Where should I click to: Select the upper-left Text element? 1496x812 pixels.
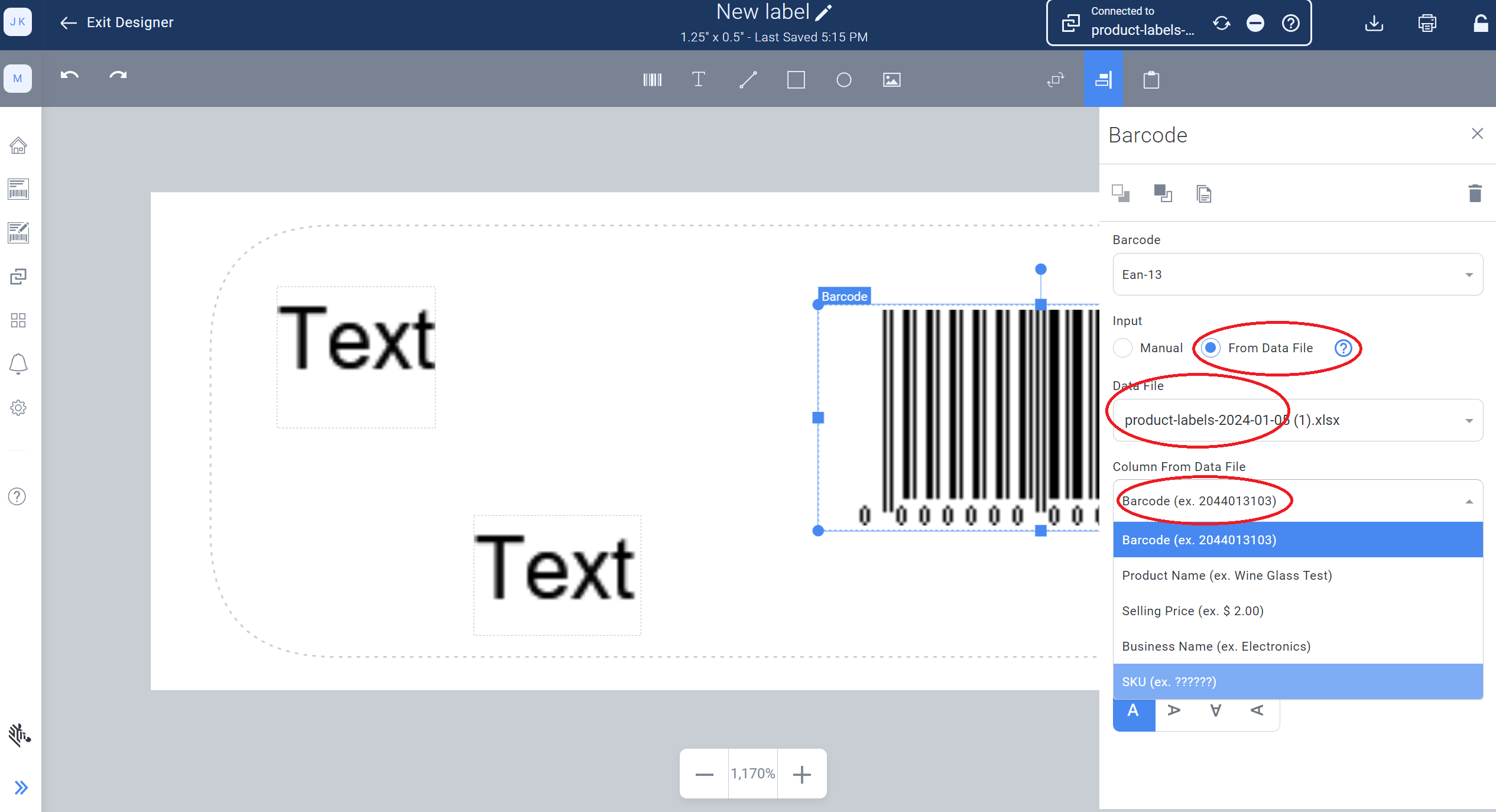[356, 357]
